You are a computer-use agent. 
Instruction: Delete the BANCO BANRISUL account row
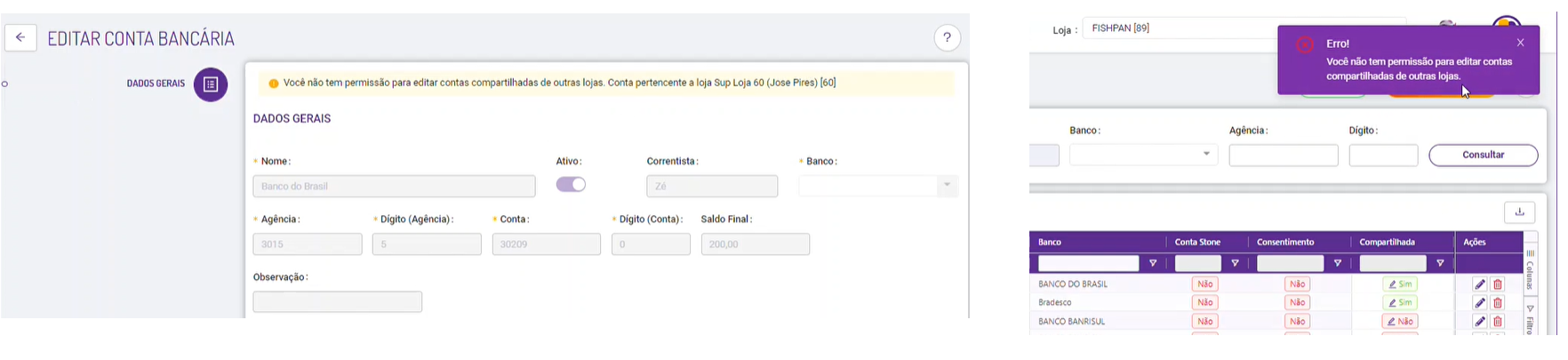(1498, 322)
